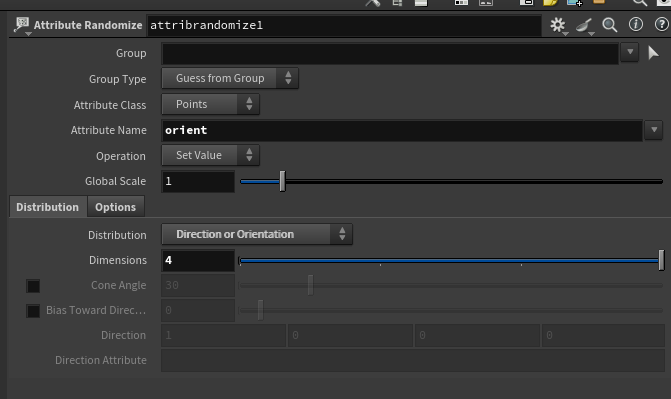The width and height of the screenshot is (671, 399).
Task: Switch to the Options tab
Action: (x=116, y=207)
